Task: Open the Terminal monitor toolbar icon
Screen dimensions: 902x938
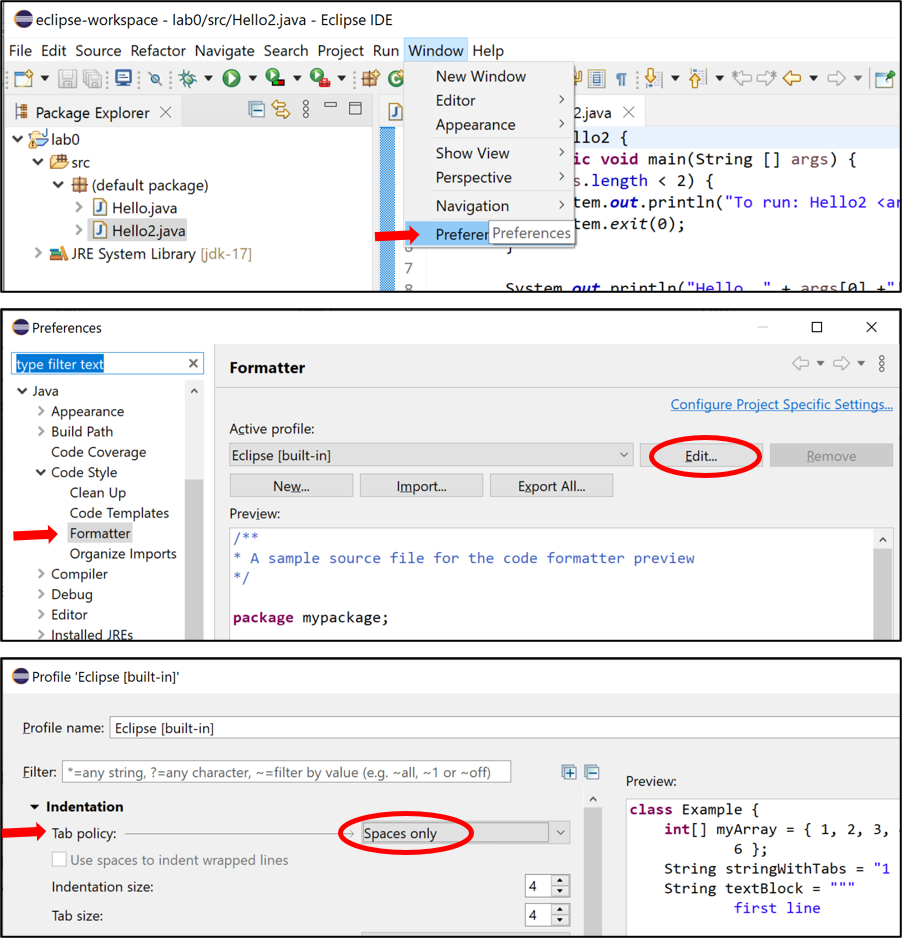Action: [x=124, y=78]
